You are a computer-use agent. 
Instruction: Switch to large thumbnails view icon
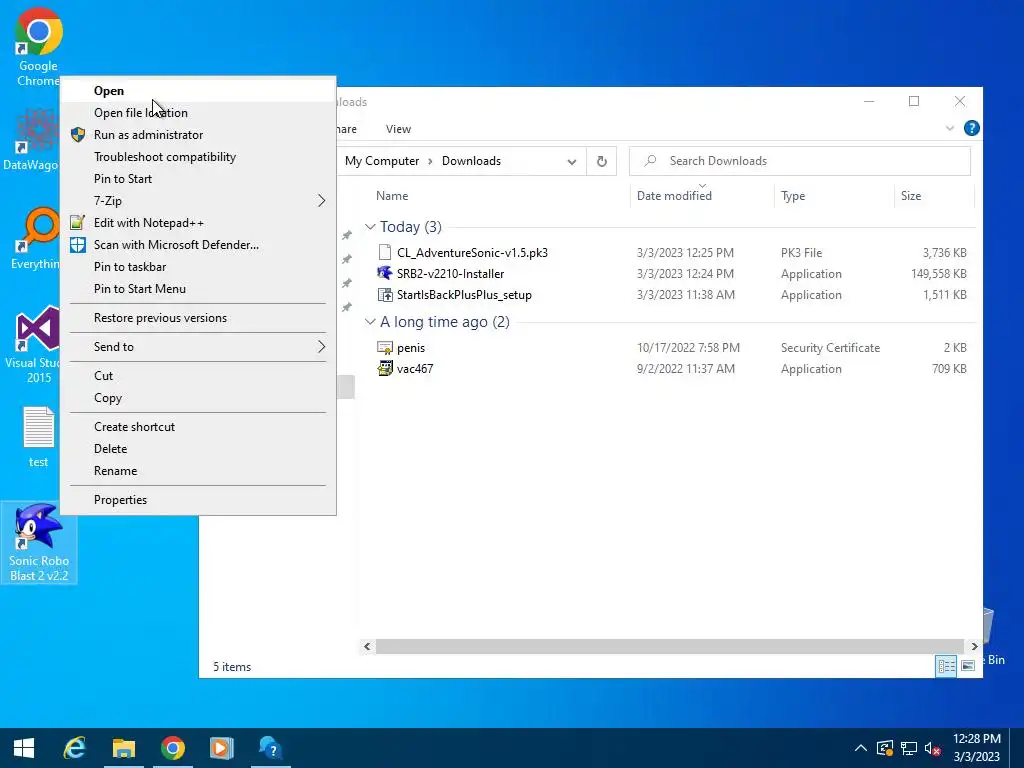pos(968,665)
